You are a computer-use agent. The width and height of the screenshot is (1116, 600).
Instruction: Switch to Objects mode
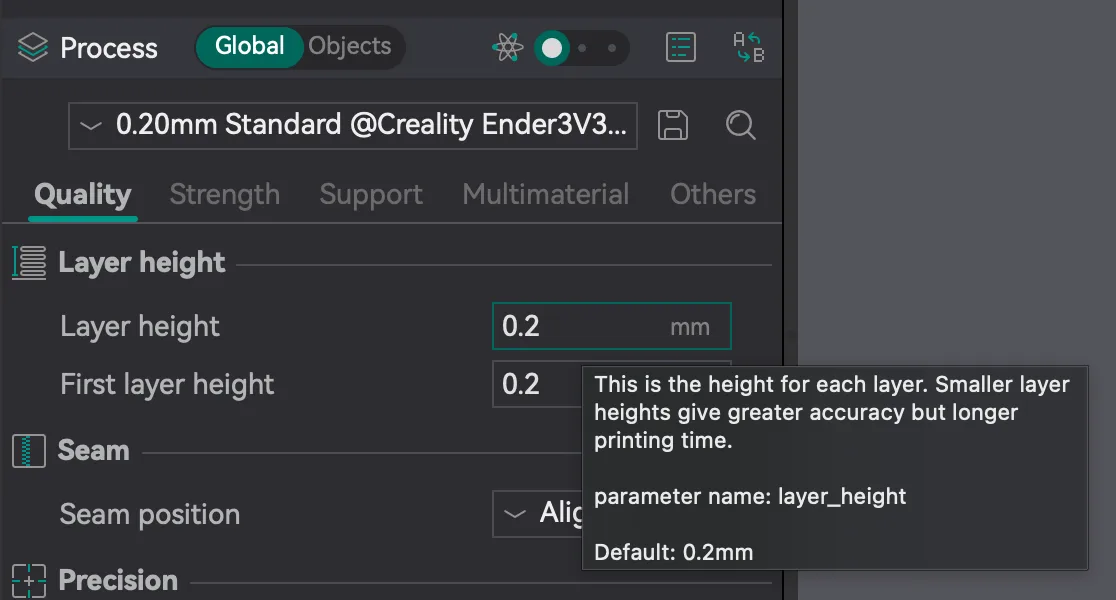click(x=349, y=47)
